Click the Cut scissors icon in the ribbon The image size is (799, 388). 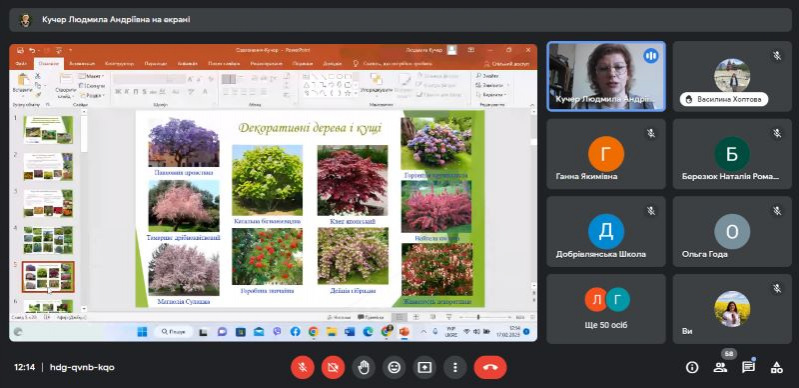[x=38, y=76]
